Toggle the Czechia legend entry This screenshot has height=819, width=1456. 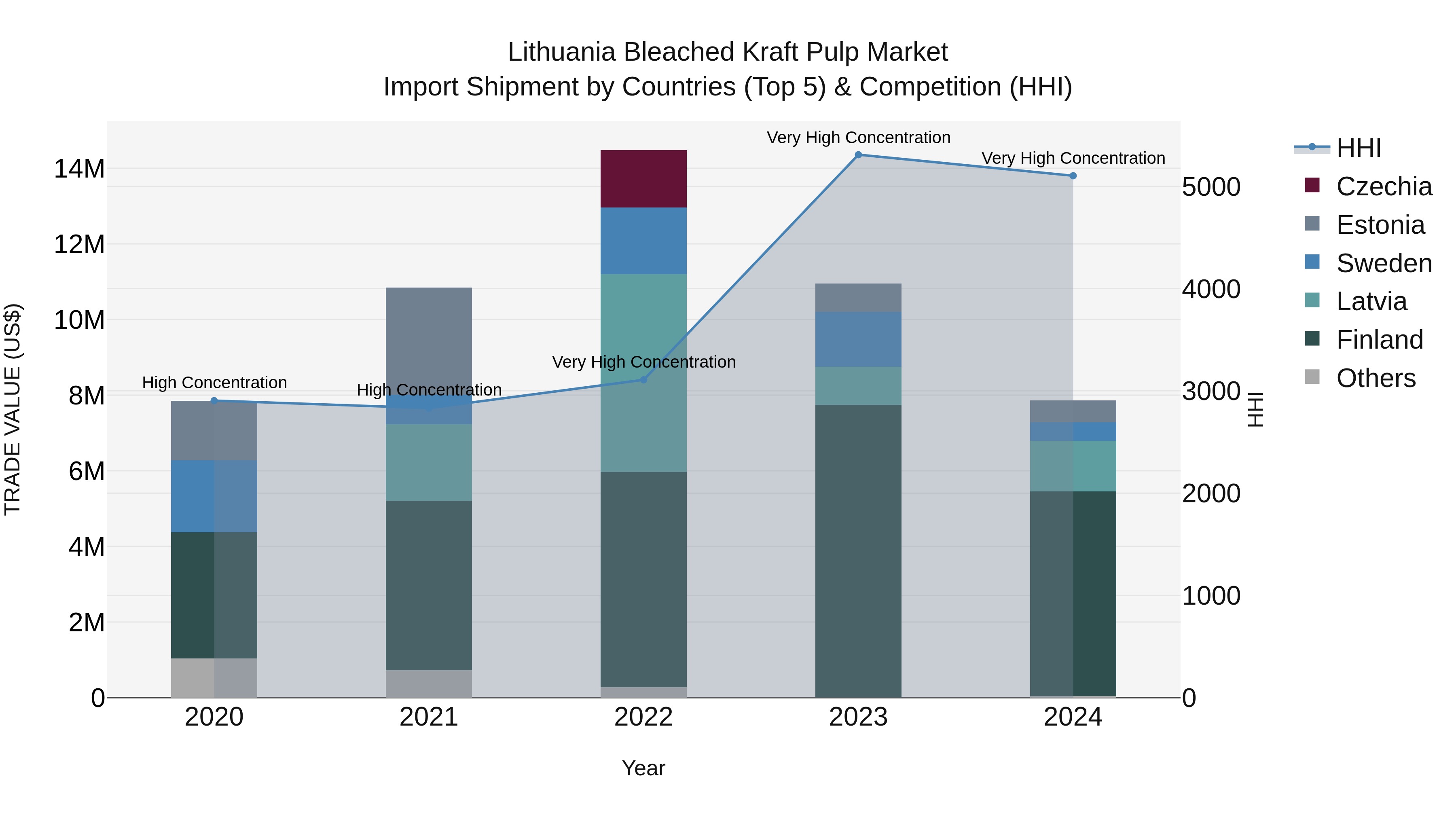tap(1368, 186)
